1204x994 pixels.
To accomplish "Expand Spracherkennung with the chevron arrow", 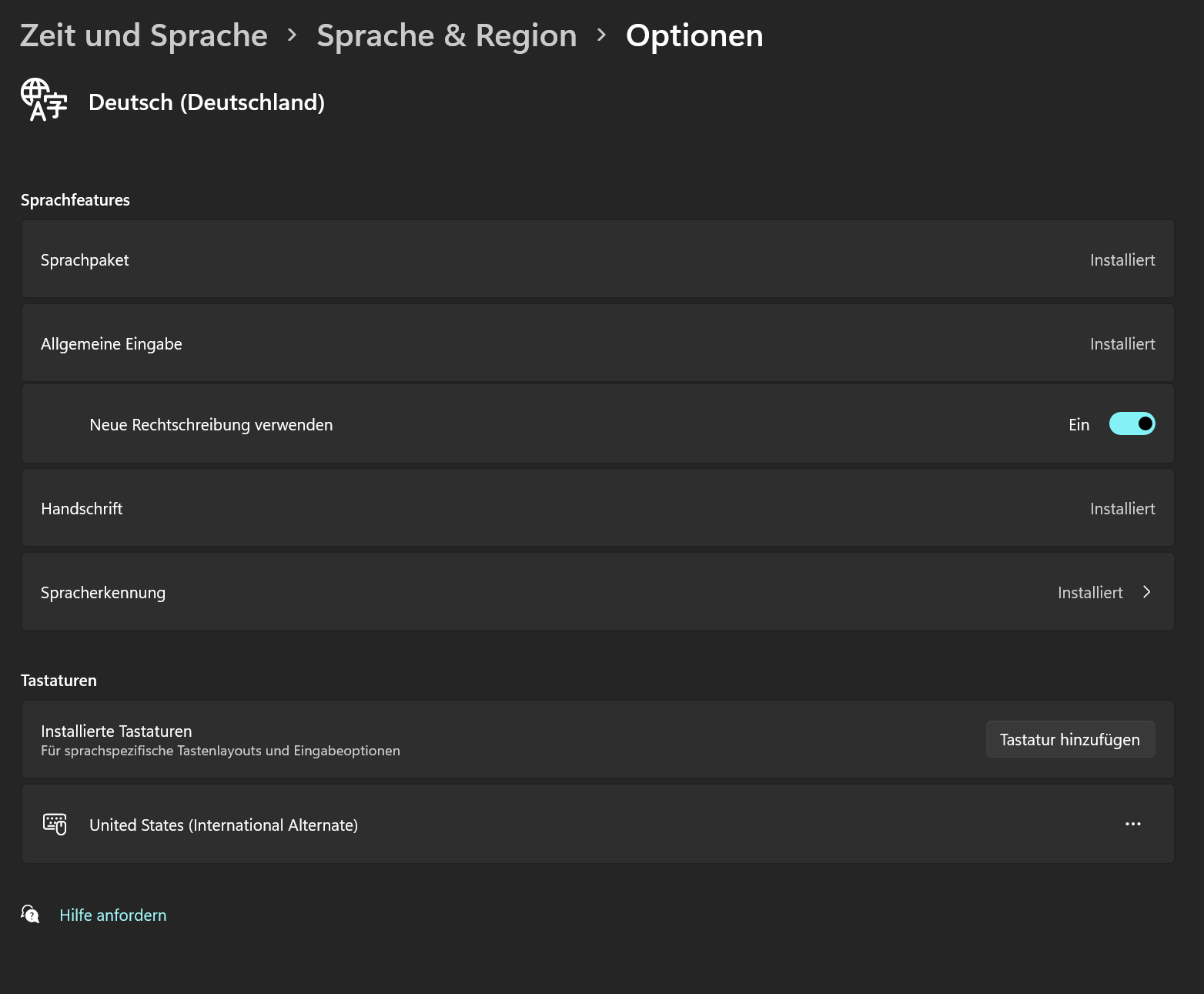I will tap(1146, 592).
